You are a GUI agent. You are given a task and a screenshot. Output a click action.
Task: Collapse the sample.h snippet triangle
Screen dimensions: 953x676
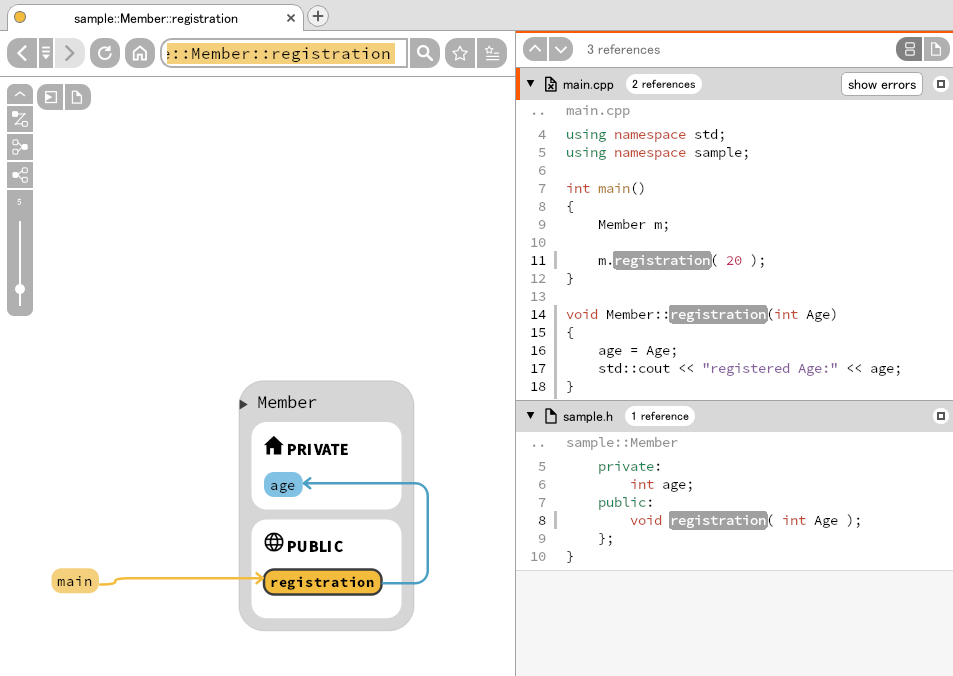[x=529, y=415]
